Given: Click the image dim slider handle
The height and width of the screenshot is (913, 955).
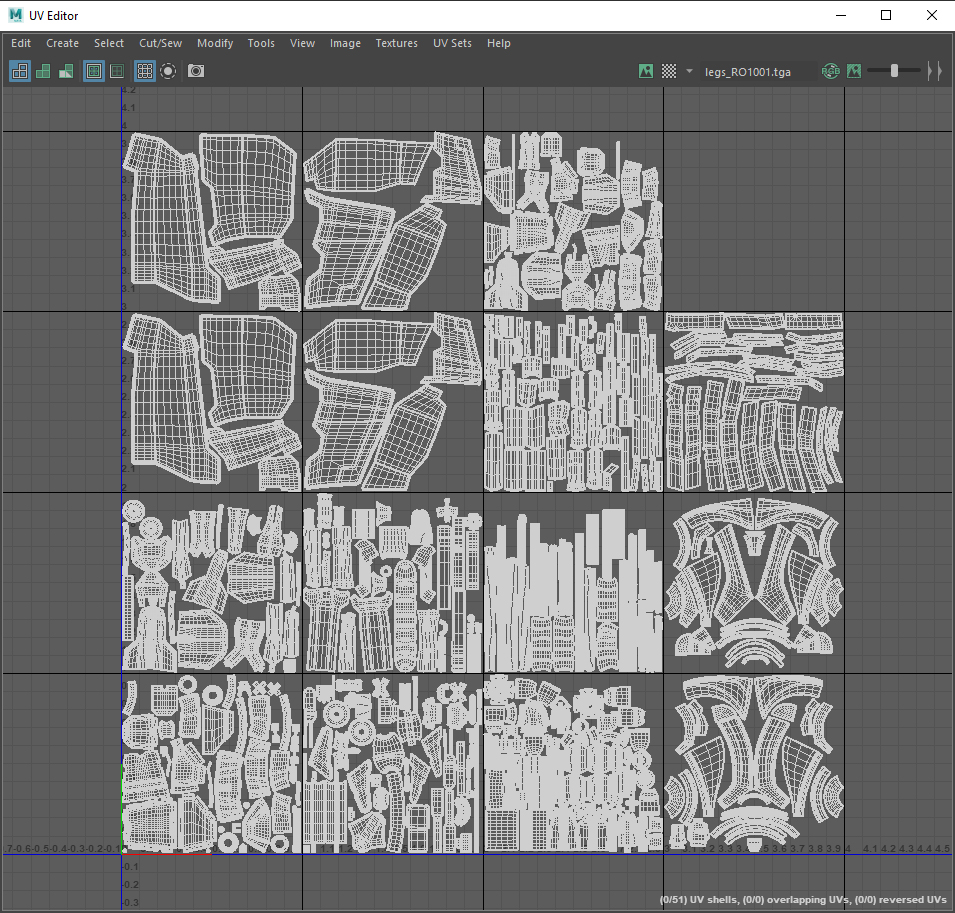Looking at the screenshot, I should point(893,70).
